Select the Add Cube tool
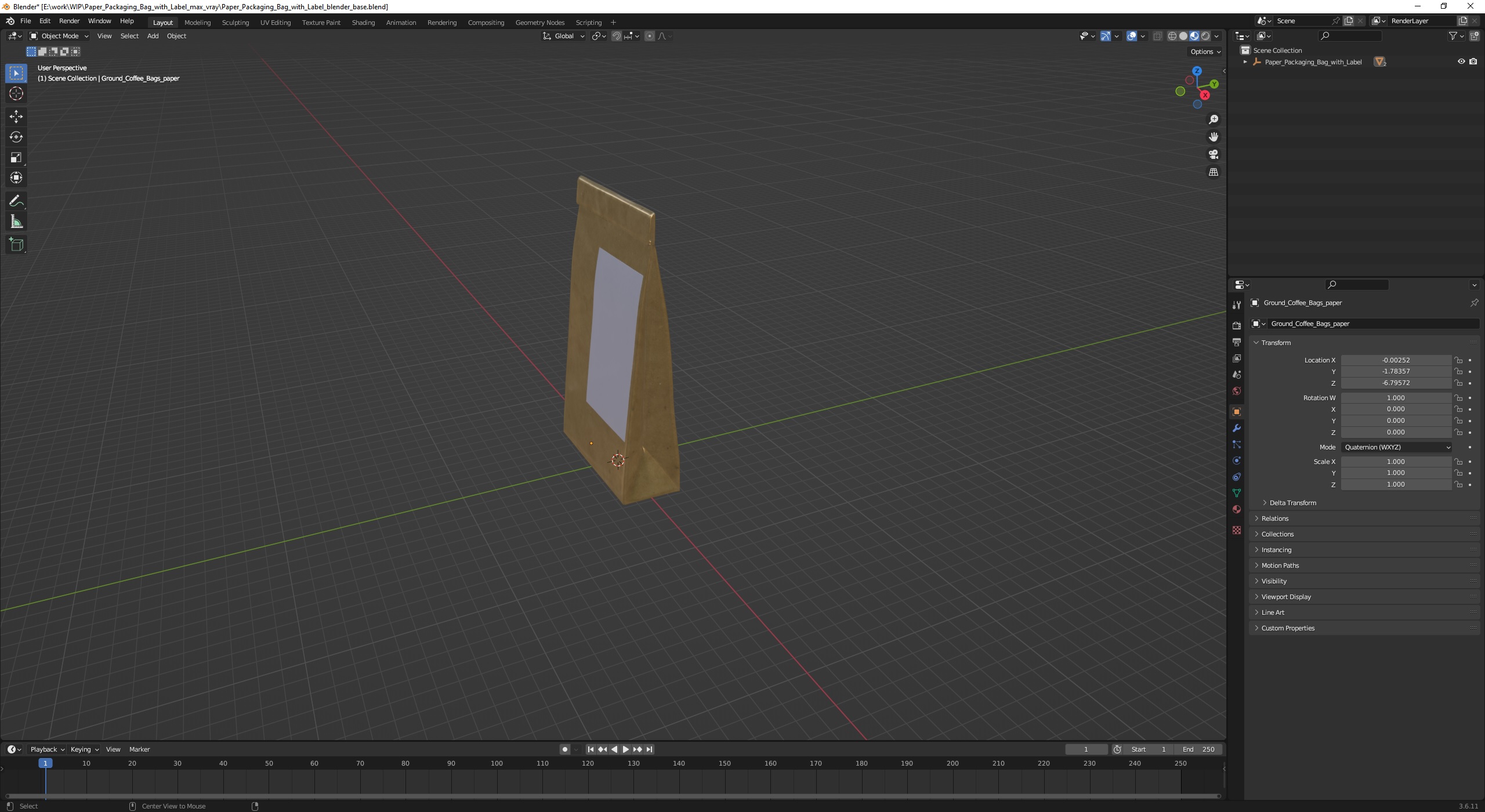The image size is (1485, 812). click(16, 245)
